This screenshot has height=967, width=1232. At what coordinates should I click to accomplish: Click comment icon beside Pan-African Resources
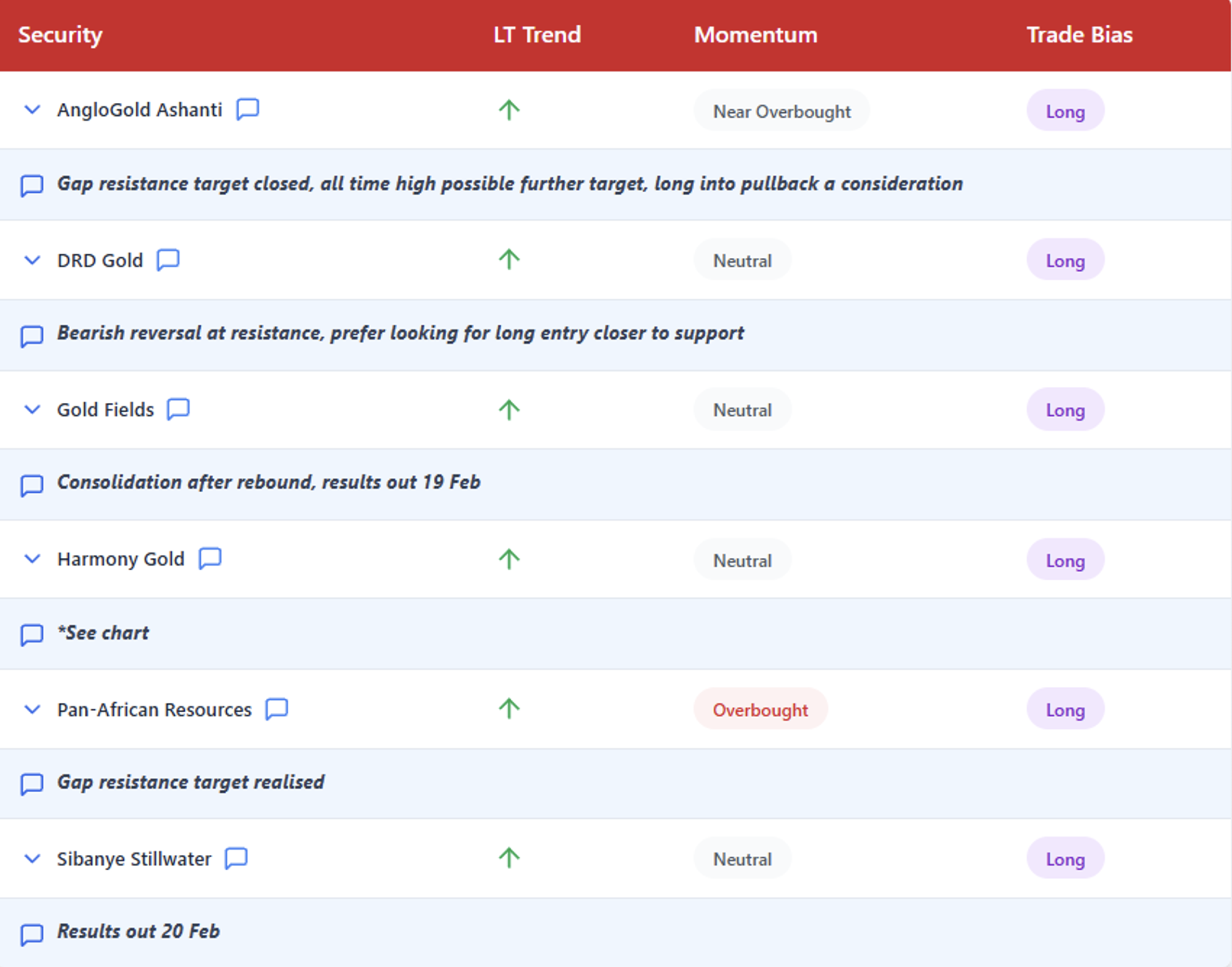pyautogui.click(x=276, y=709)
